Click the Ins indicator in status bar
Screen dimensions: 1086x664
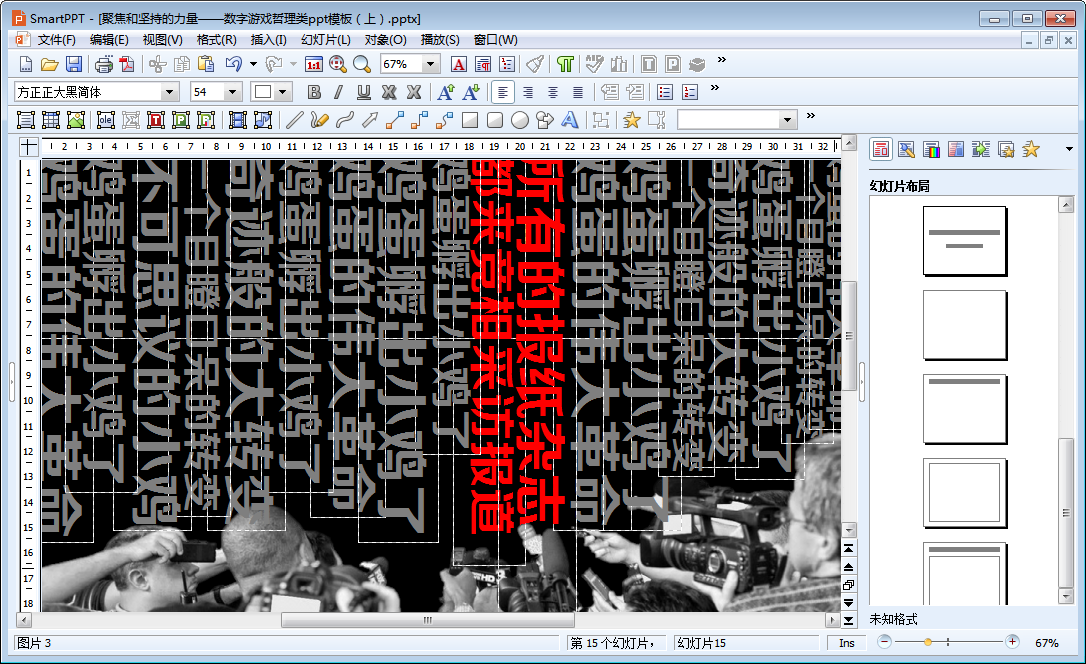pyautogui.click(x=847, y=643)
